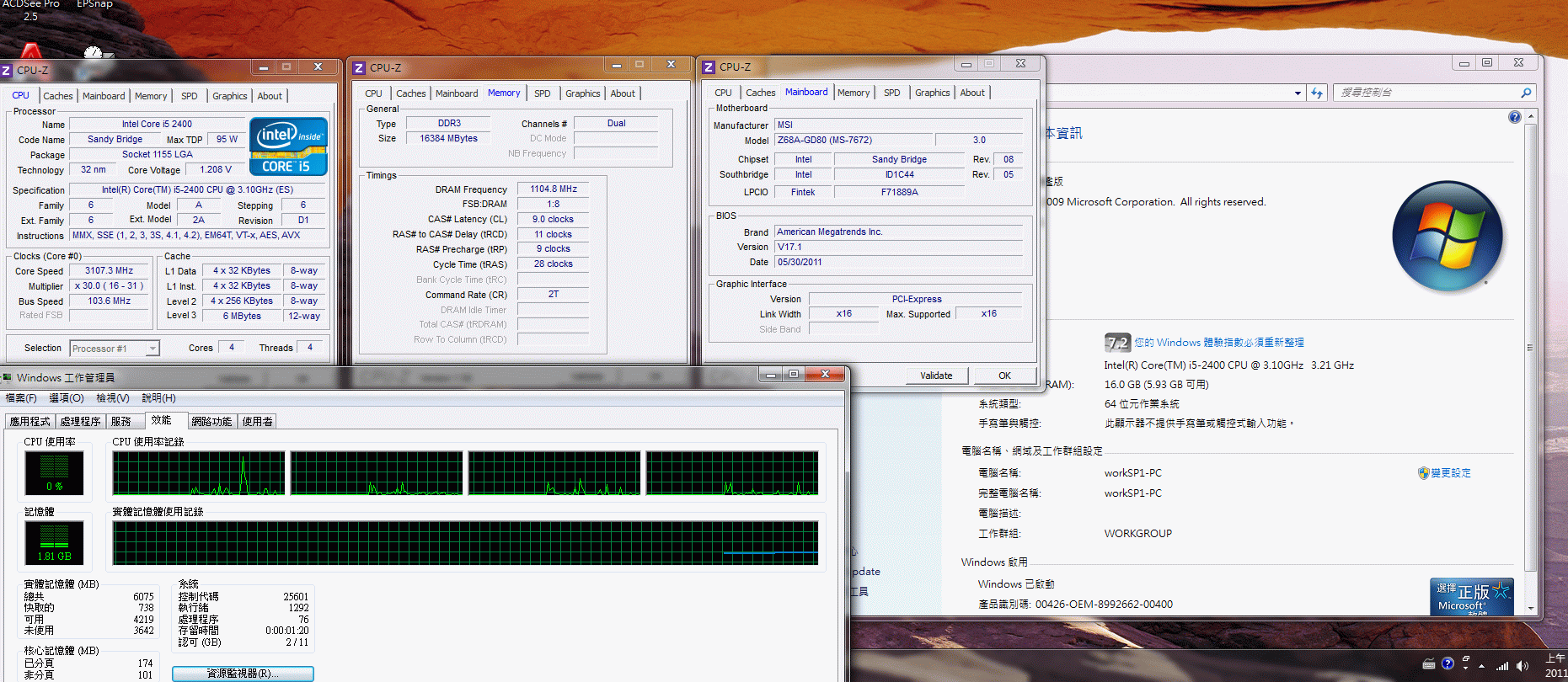The height and width of the screenshot is (682, 1568).
Task: Click the BIOS brand American Megatrends Inc.
Action: coord(898,232)
